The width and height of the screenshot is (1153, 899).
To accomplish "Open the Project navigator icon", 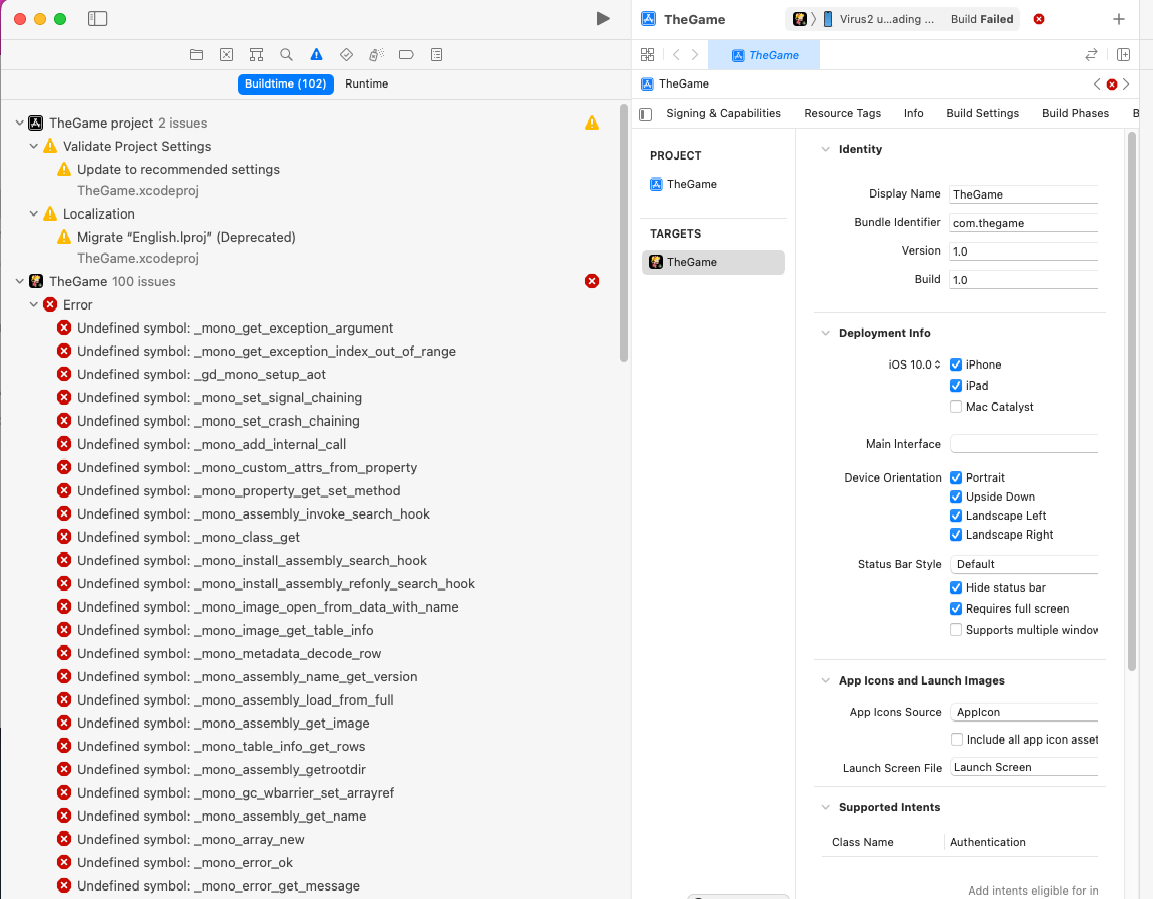I will point(196,55).
